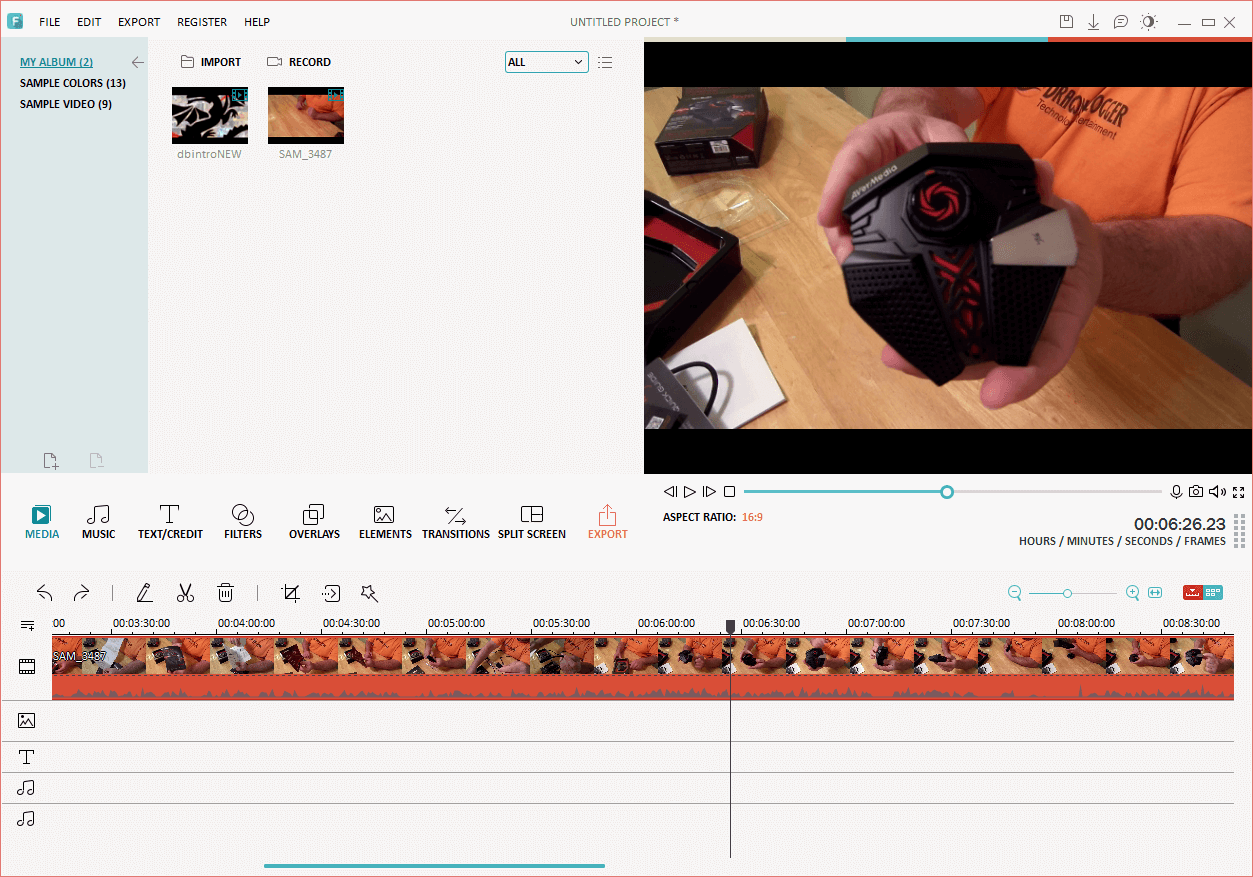
Task: Open the ALL media filter dropdown
Action: tap(546, 62)
